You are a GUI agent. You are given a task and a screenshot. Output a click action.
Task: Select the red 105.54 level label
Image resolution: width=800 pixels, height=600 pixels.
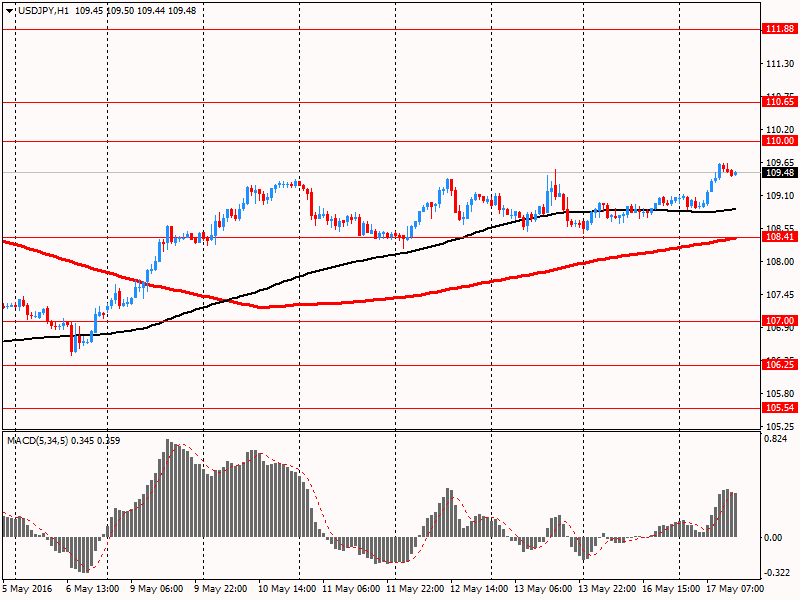pos(779,408)
